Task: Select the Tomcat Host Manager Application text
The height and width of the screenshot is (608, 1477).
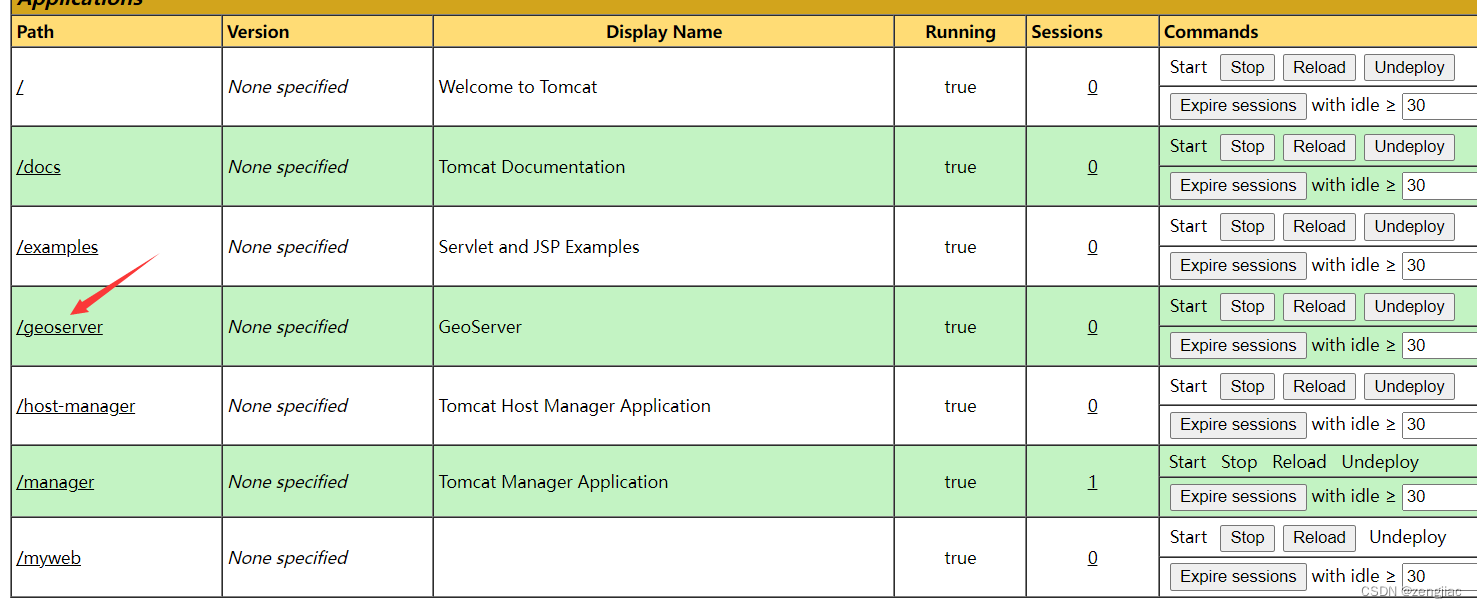Action: coord(575,406)
